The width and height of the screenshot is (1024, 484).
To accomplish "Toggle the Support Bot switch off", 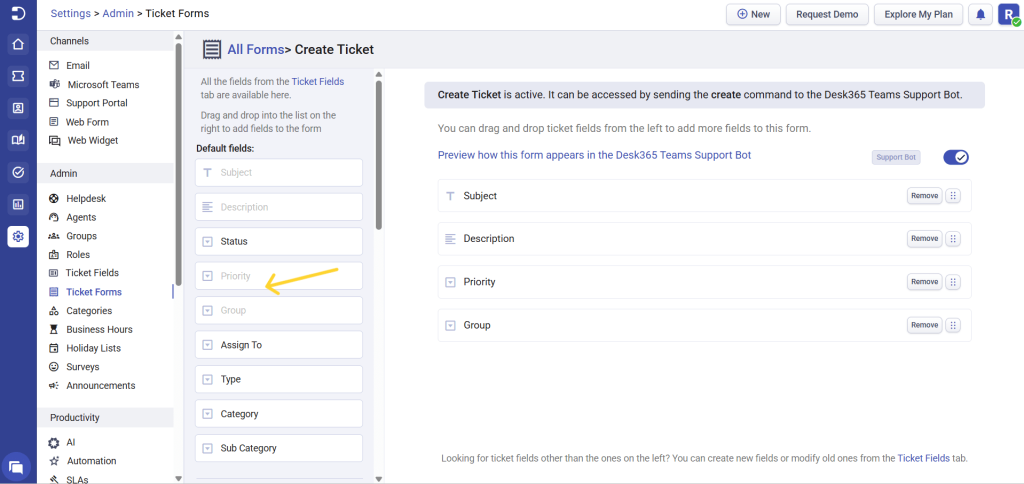I will point(956,157).
